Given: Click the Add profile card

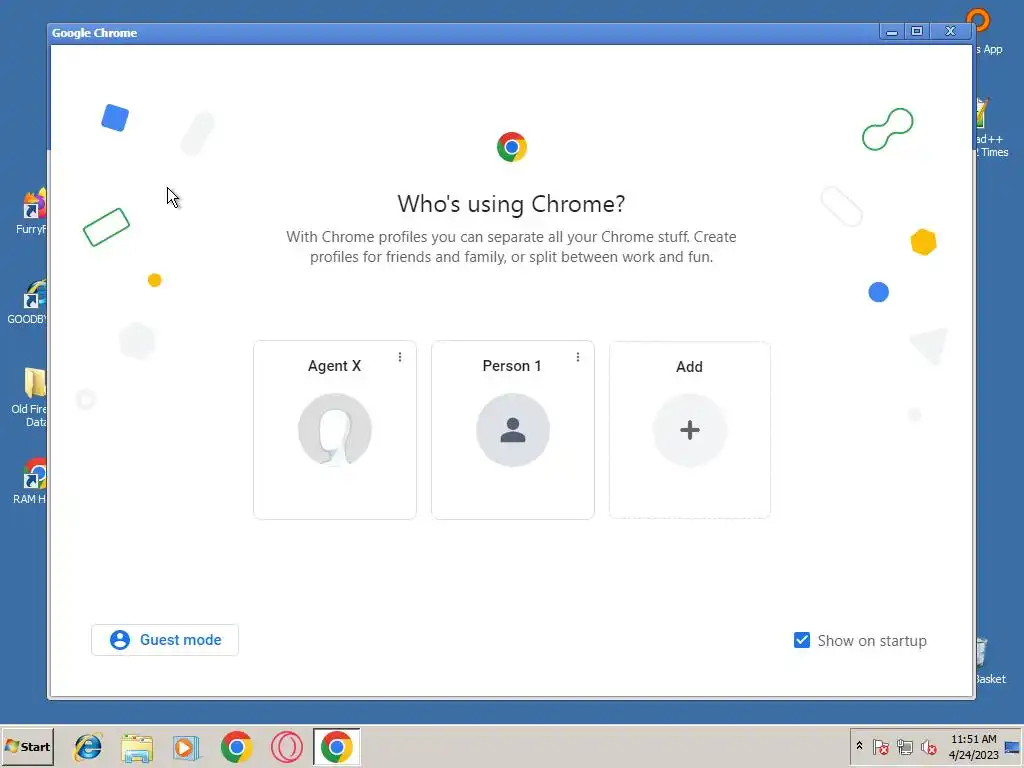Looking at the screenshot, I should coord(690,430).
